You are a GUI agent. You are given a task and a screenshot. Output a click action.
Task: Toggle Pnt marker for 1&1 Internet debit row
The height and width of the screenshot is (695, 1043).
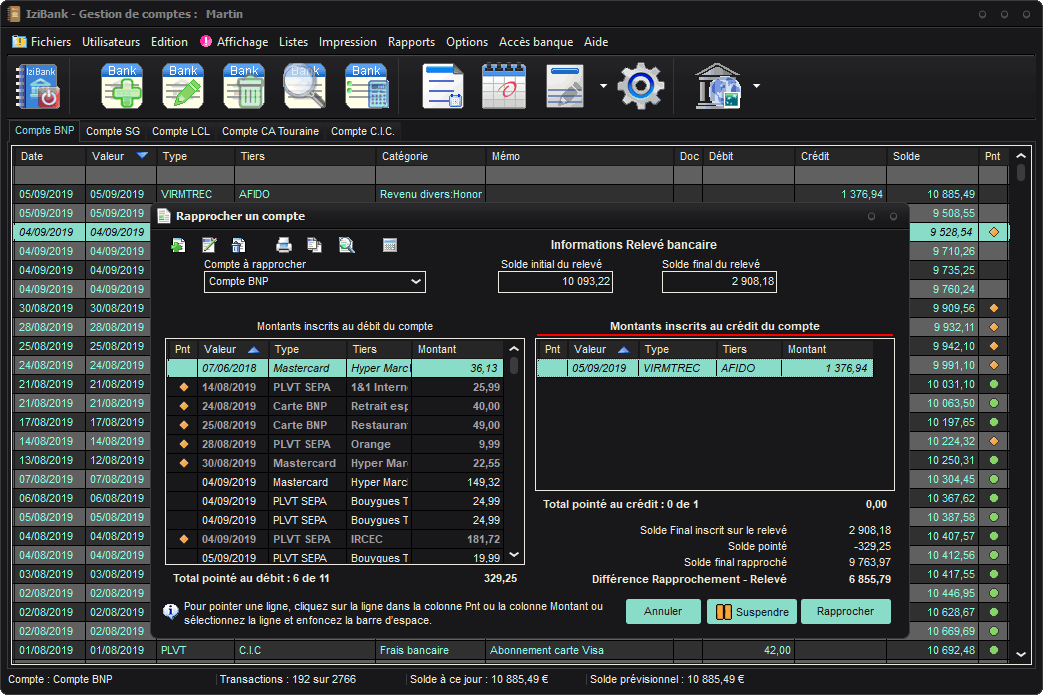183,387
